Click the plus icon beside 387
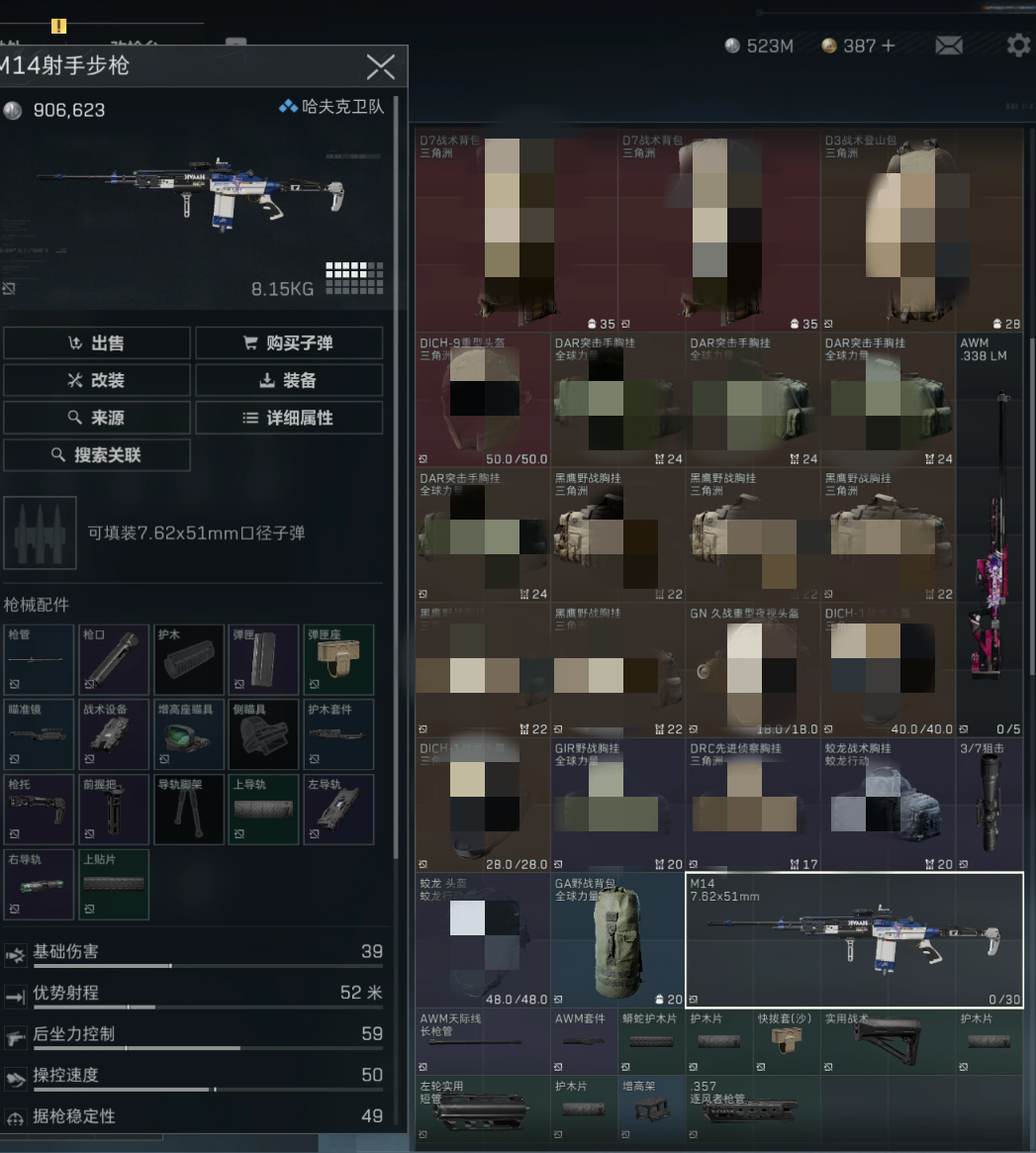Image resolution: width=1036 pixels, height=1153 pixels. coord(887,46)
